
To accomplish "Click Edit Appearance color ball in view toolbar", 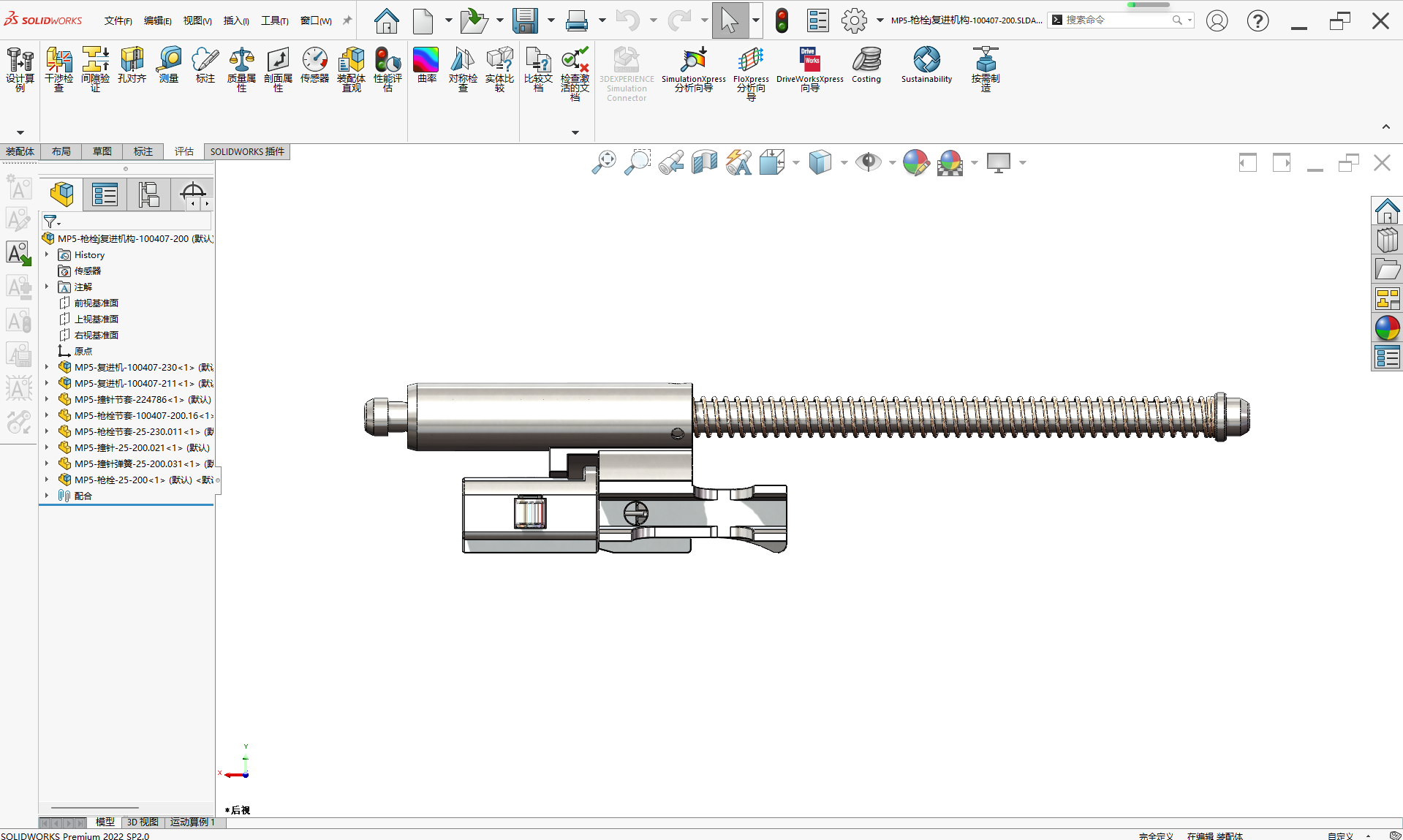I will tap(916, 162).
